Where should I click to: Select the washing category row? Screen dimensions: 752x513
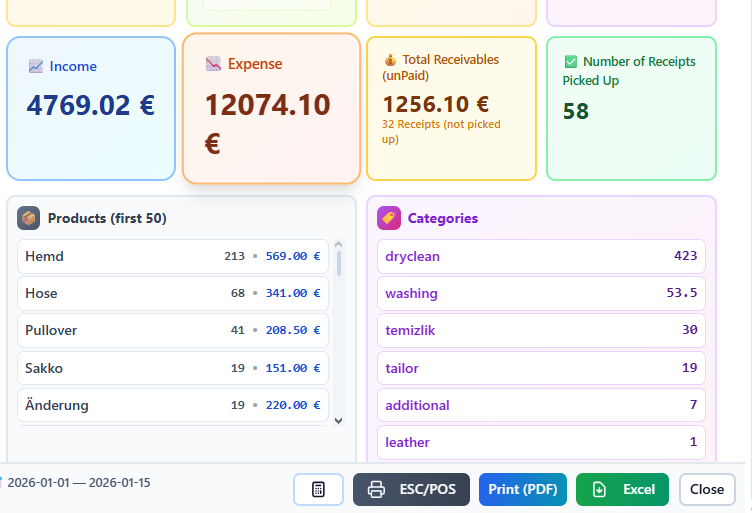click(x=541, y=293)
